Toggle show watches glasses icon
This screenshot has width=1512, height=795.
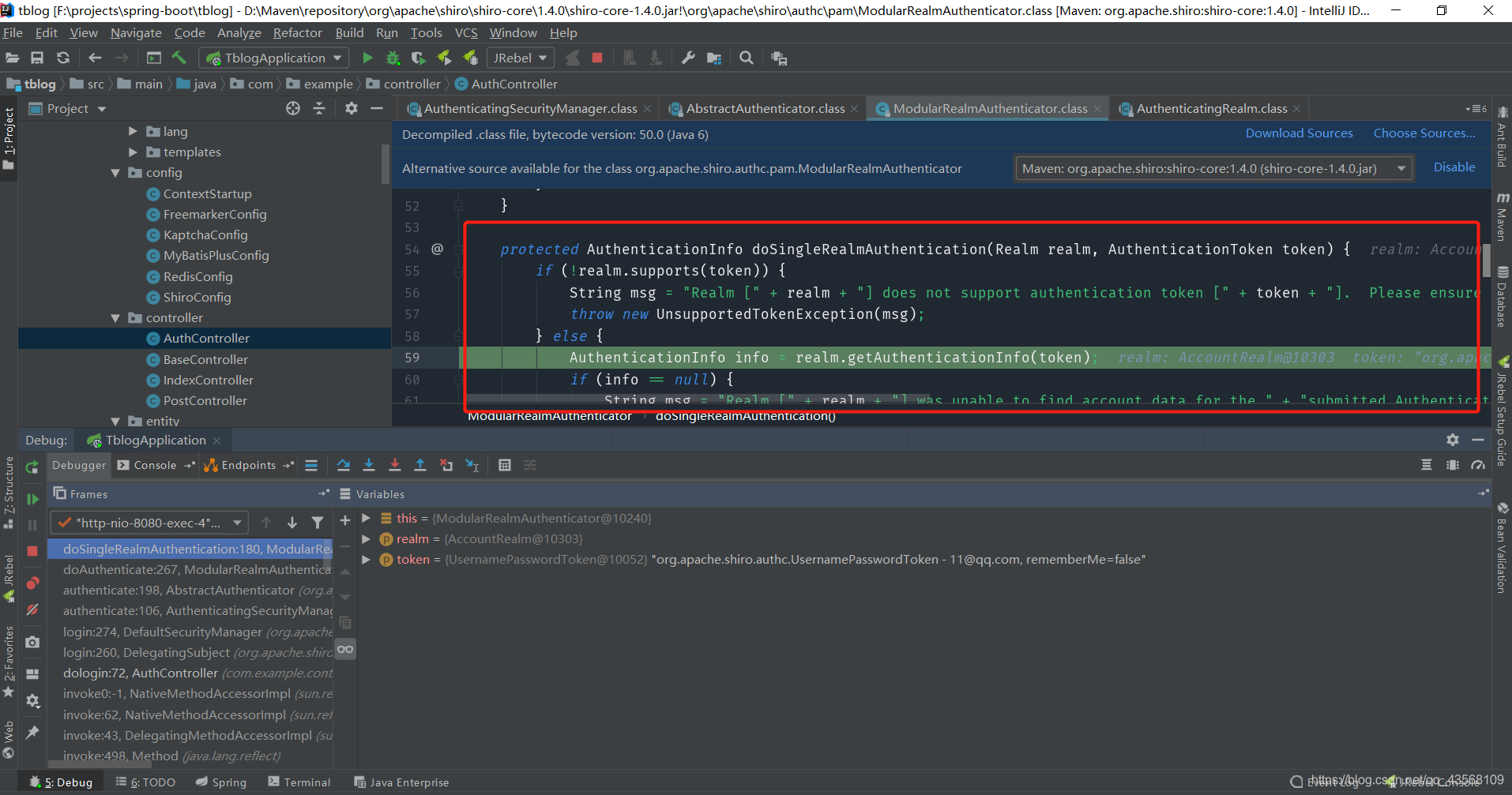[x=345, y=649]
